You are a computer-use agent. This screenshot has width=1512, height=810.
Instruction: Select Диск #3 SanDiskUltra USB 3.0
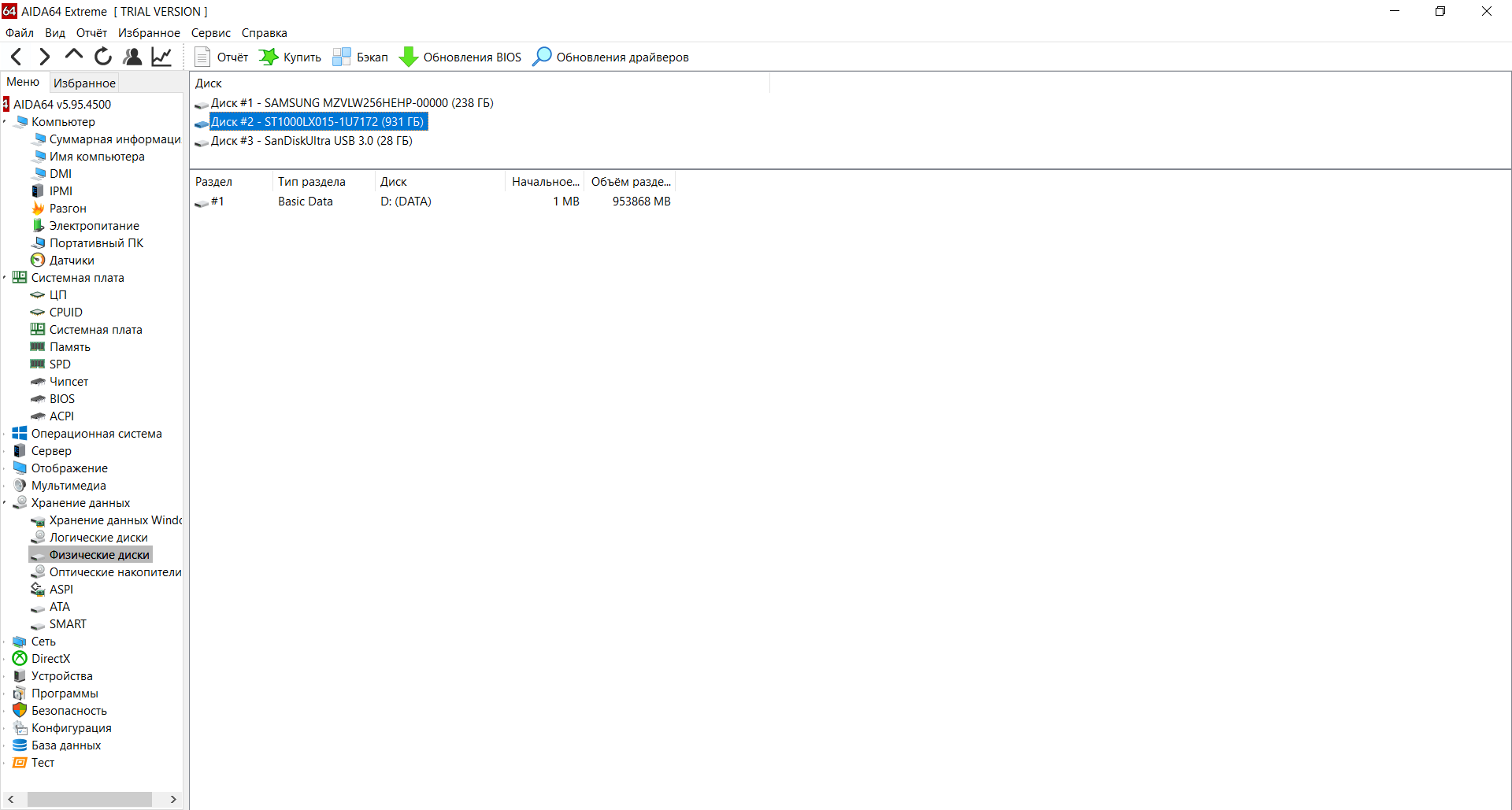311,141
